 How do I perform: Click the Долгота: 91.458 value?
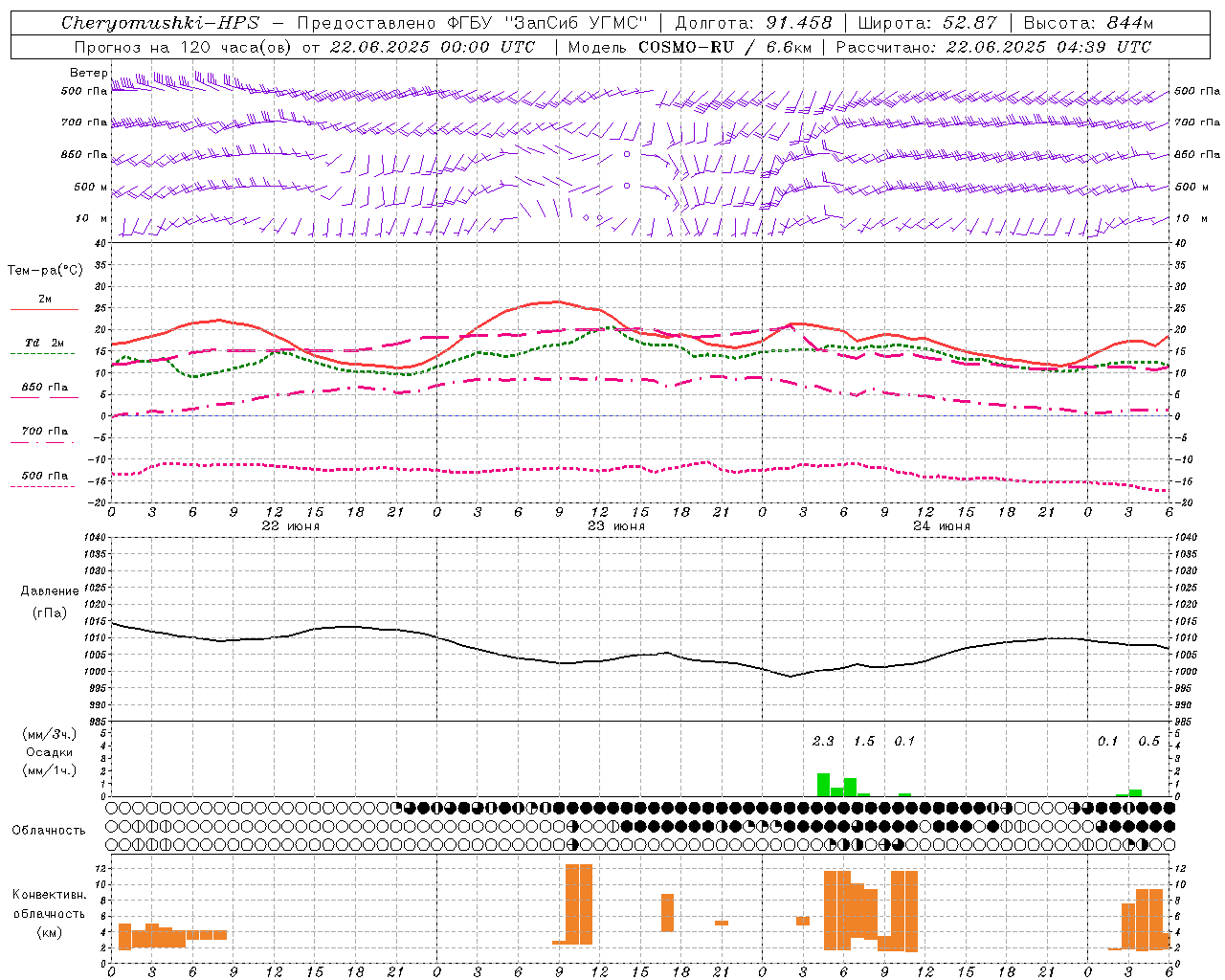[x=753, y=23]
